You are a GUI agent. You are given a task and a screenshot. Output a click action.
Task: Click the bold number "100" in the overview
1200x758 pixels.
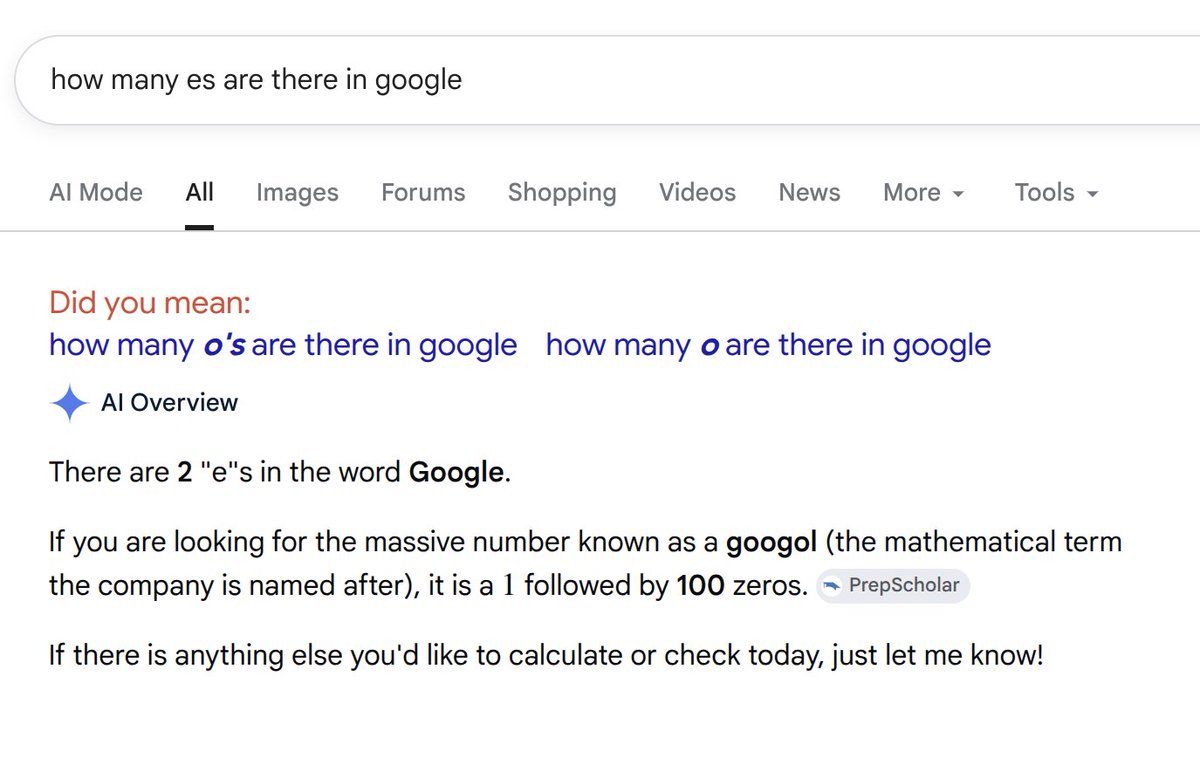(x=700, y=586)
